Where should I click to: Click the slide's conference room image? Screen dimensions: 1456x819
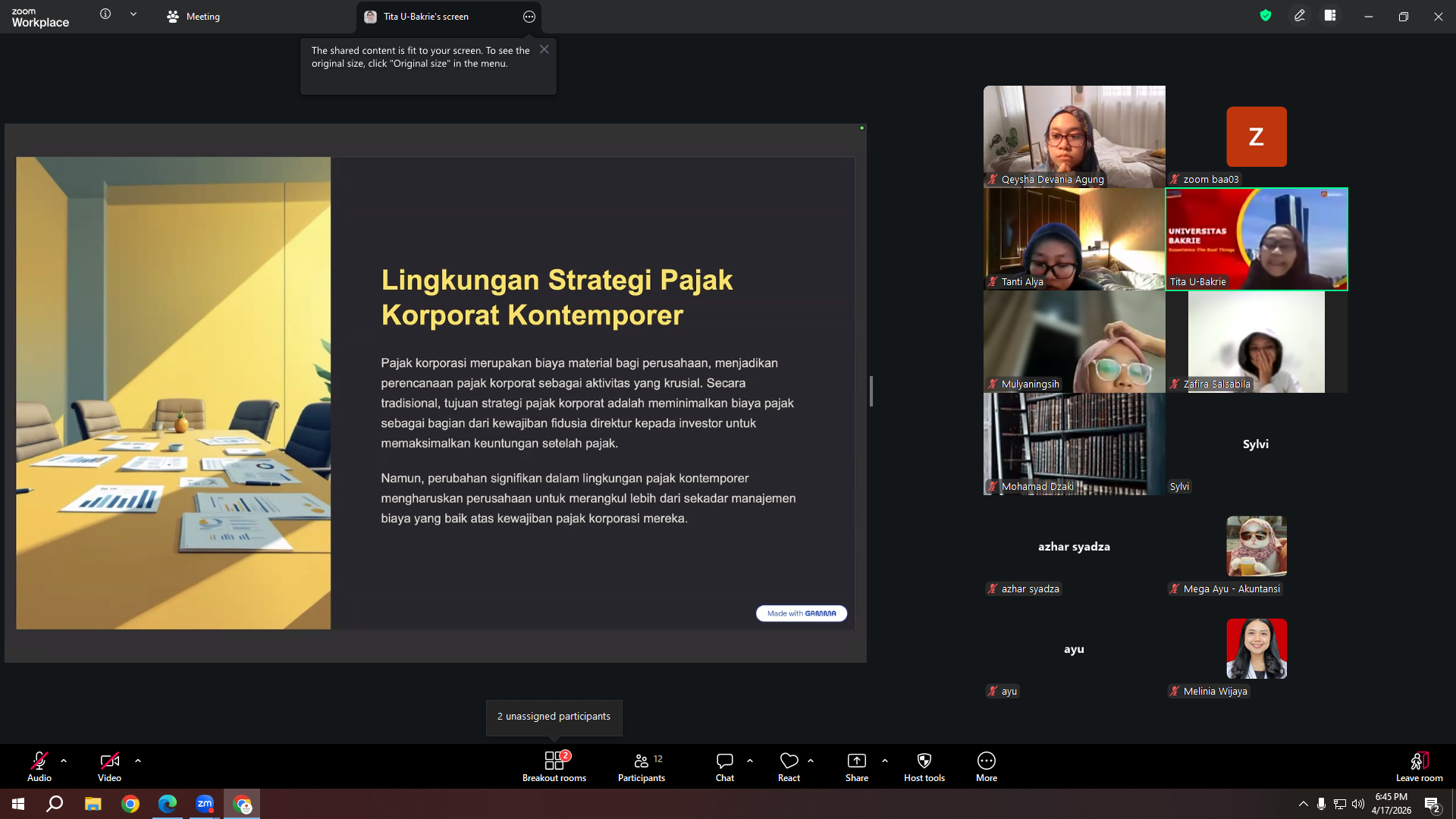174,393
